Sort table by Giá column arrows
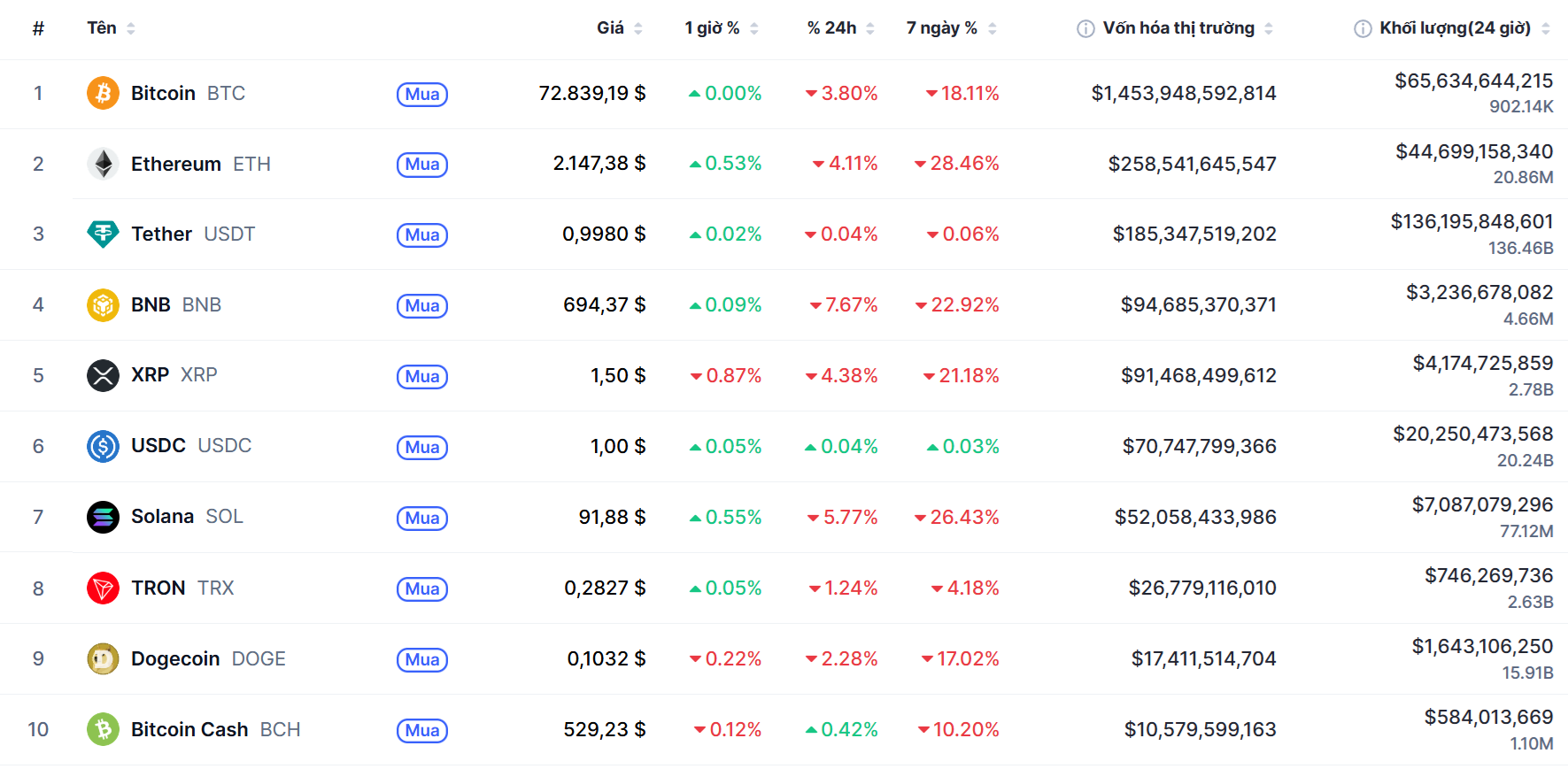 coord(638,28)
